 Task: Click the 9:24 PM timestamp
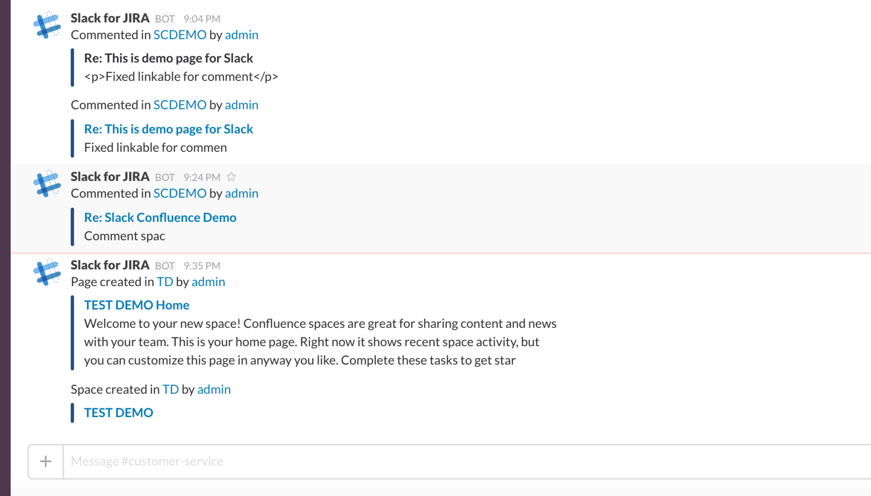point(202,177)
